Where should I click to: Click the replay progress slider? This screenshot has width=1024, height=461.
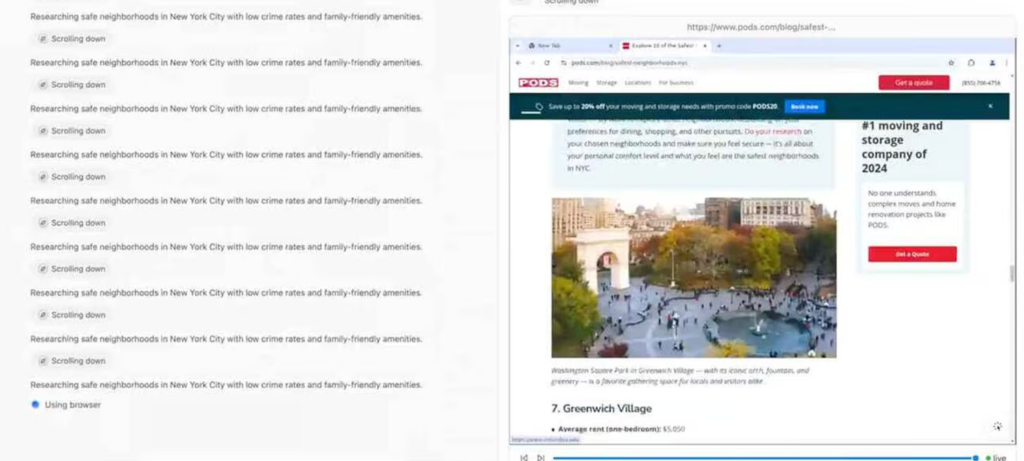(765, 458)
